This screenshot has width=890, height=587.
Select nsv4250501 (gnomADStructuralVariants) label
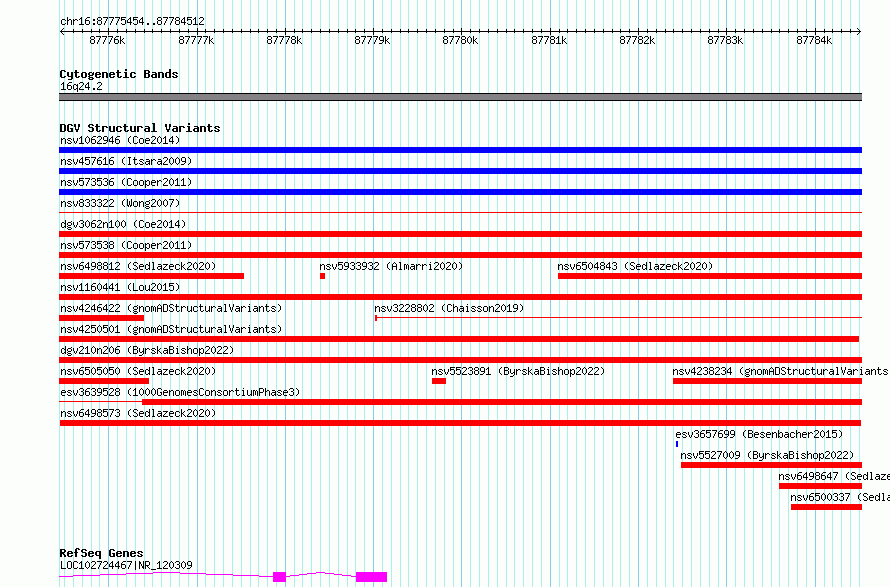(171, 329)
